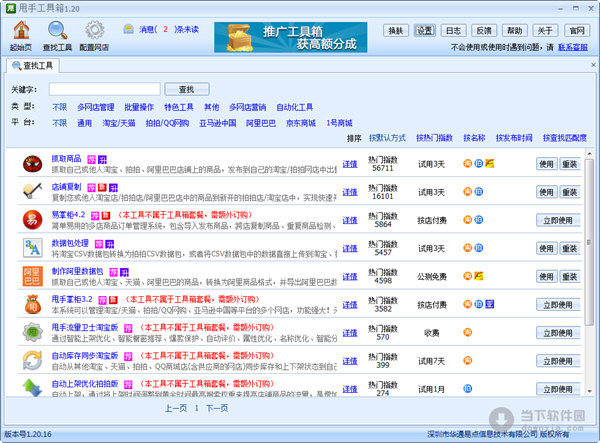Filter platform by 阿里巴巴
The height and width of the screenshot is (443, 600).
261,123
